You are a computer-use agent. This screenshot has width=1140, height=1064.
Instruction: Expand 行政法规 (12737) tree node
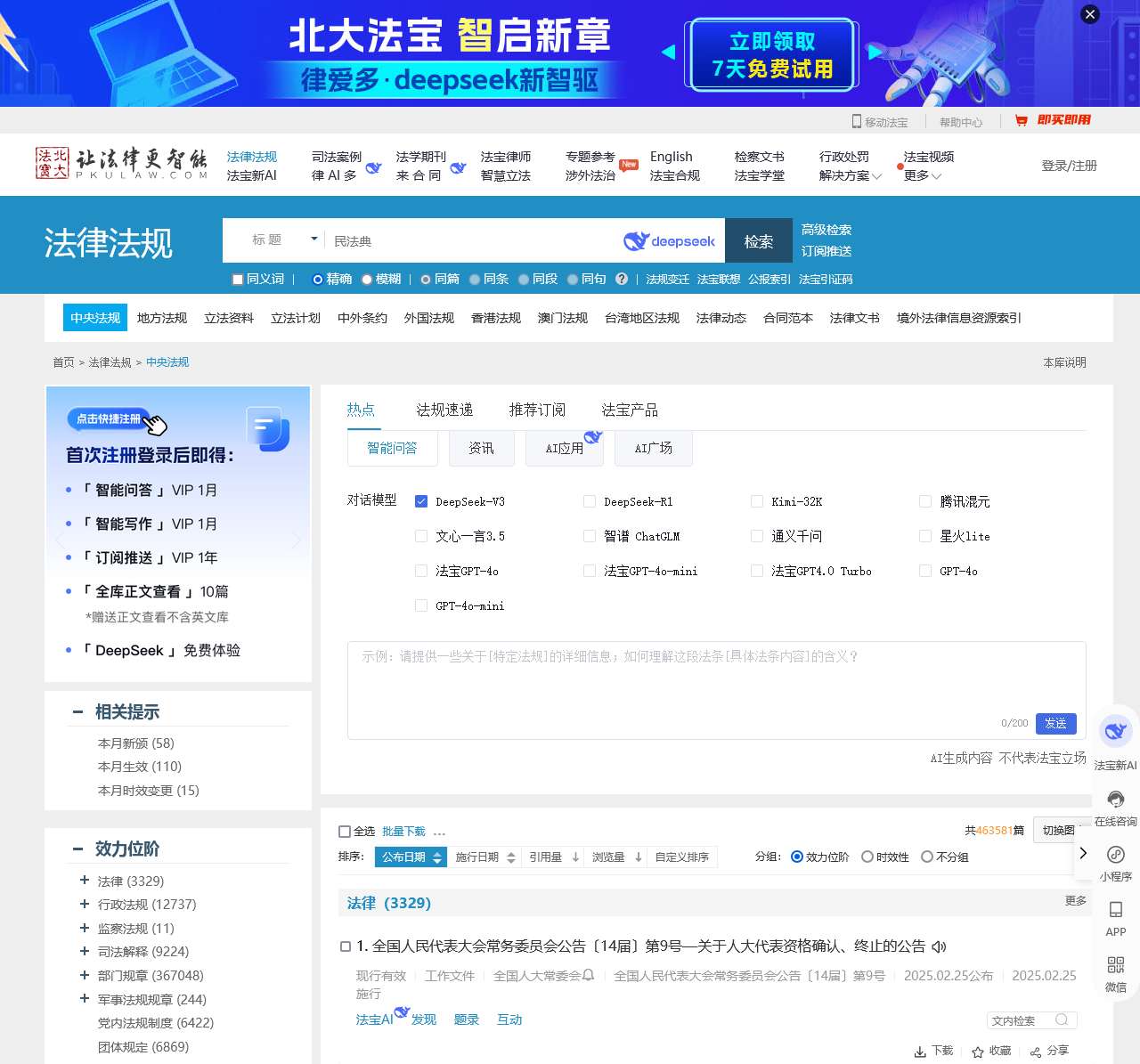point(85,904)
